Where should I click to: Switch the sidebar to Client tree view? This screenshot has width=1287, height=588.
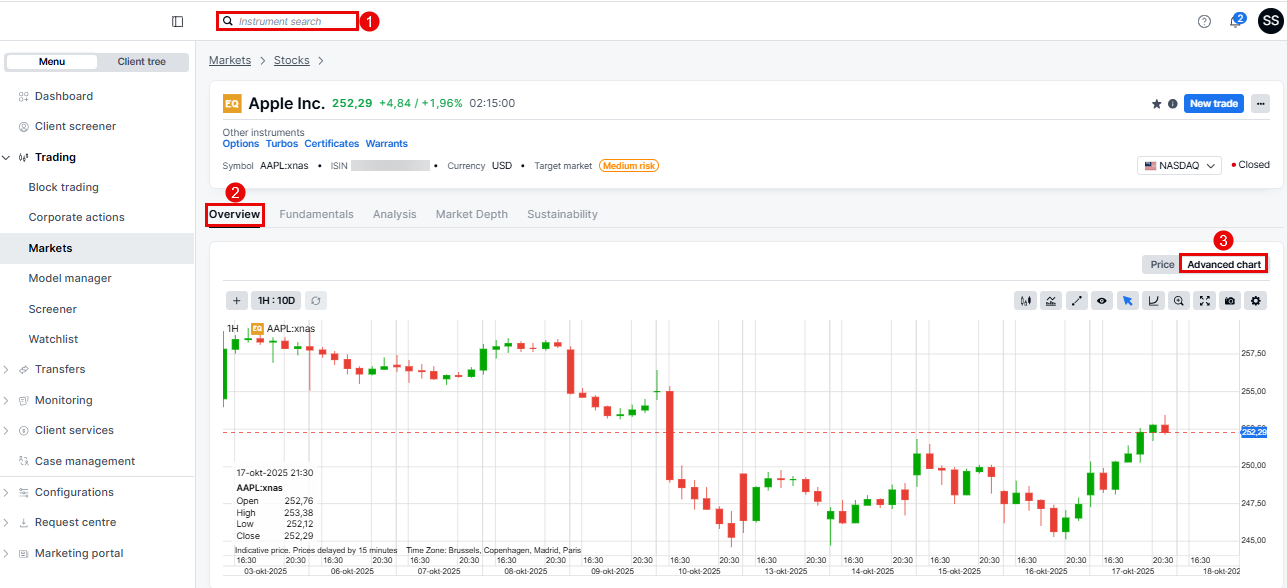coord(142,62)
